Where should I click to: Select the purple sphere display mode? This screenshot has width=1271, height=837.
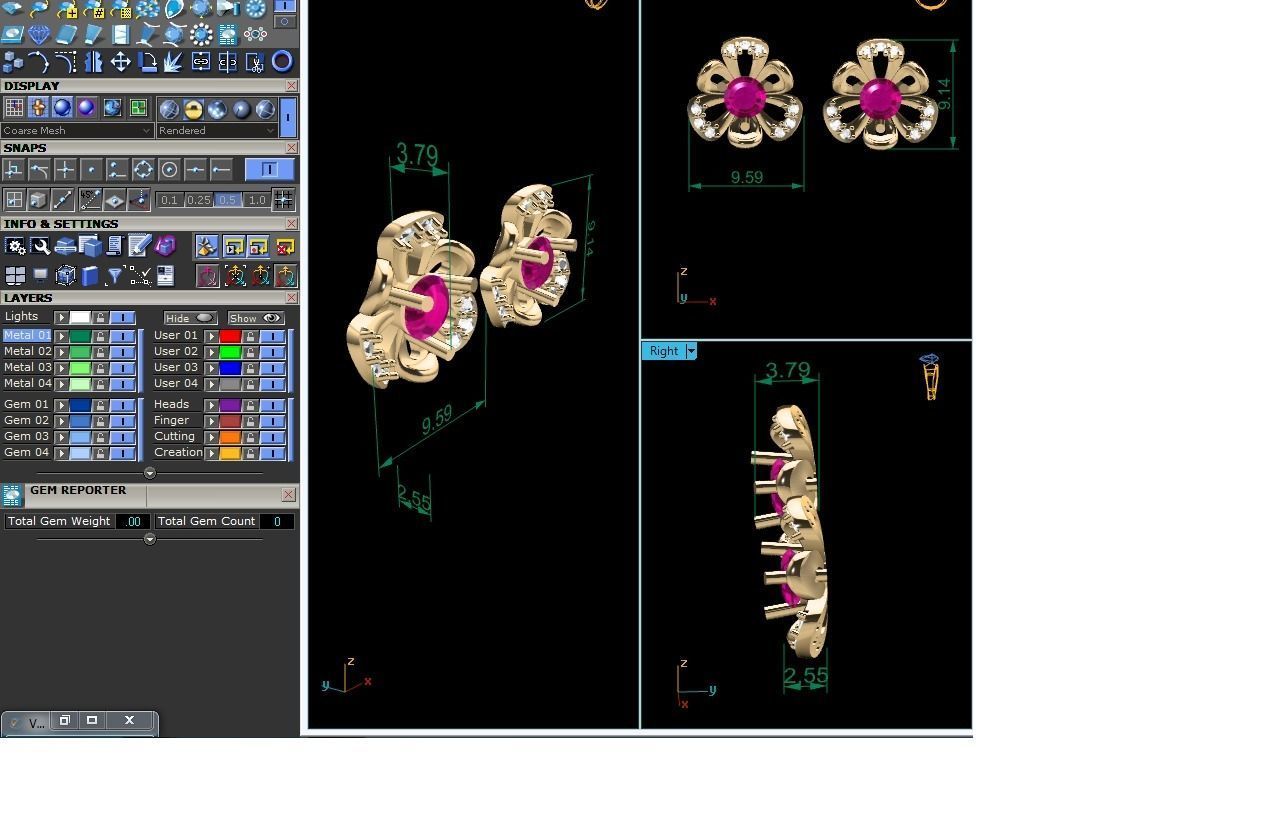86,108
